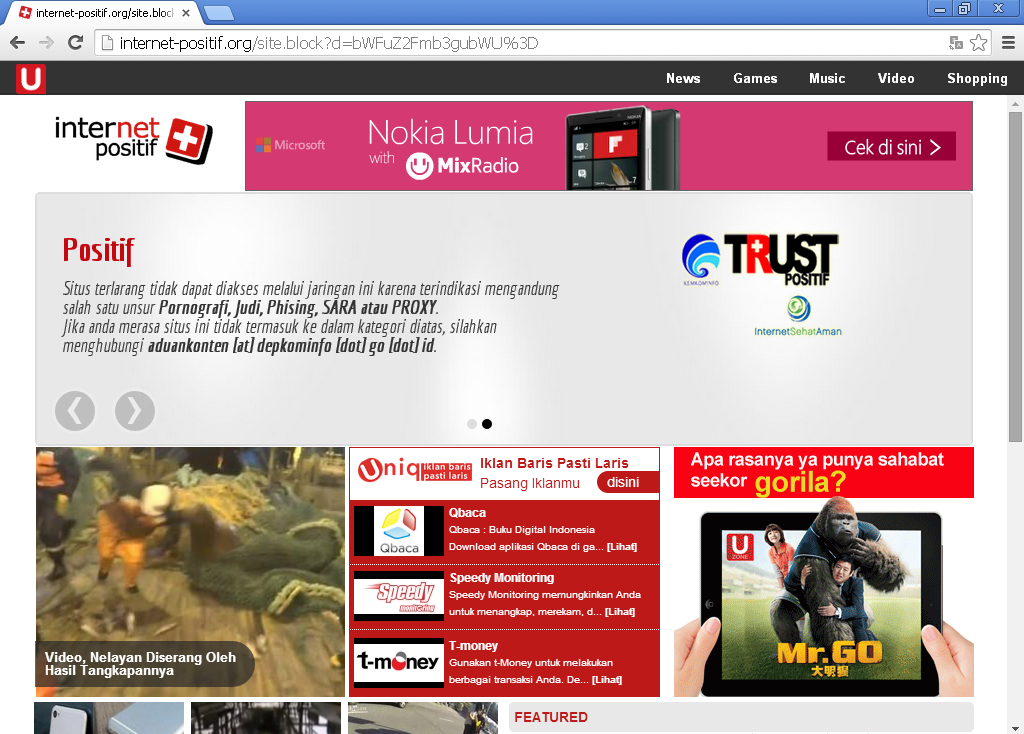Open the Shopping menu item
This screenshot has height=734, width=1024.
tap(977, 79)
